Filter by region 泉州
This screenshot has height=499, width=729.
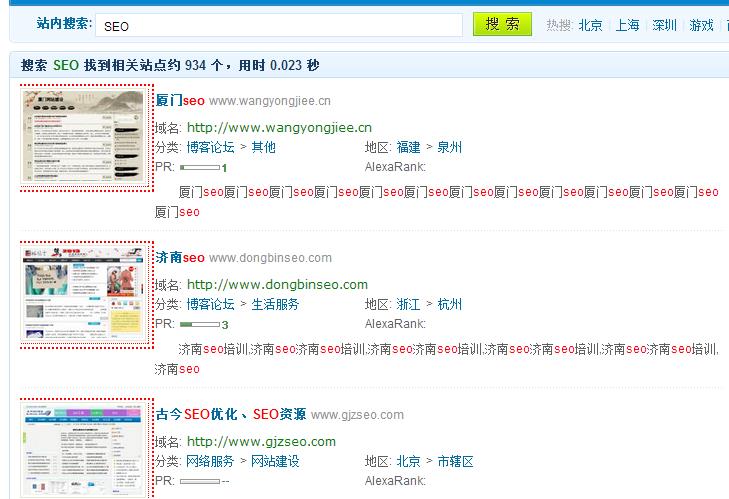[x=450, y=148]
